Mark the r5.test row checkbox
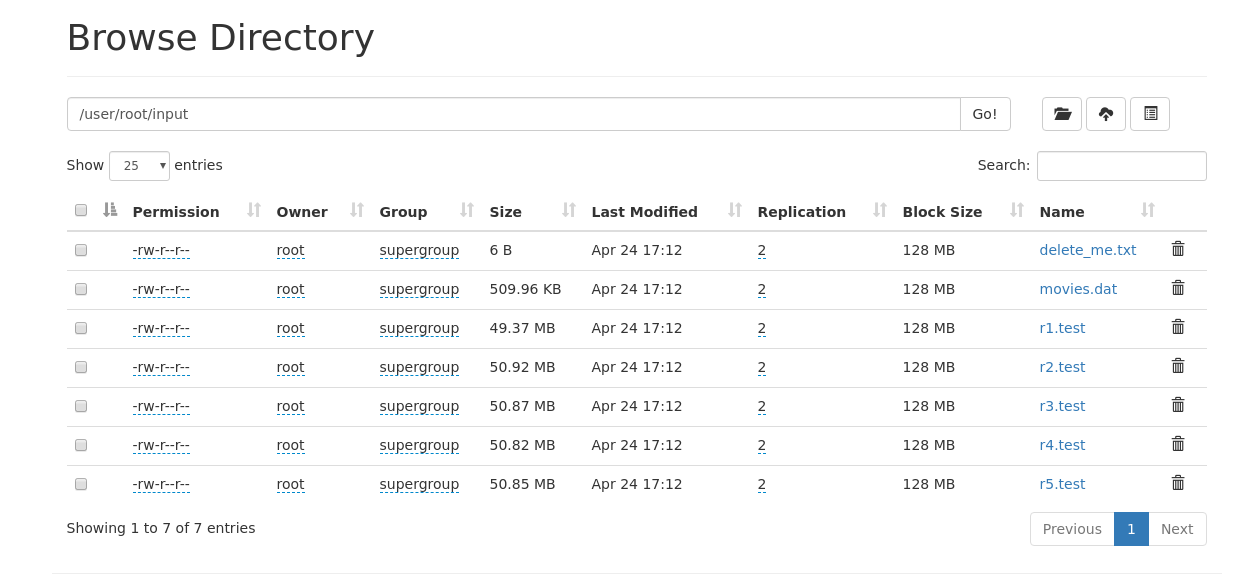The image size is (1254, 582). [x=81, y=484]
